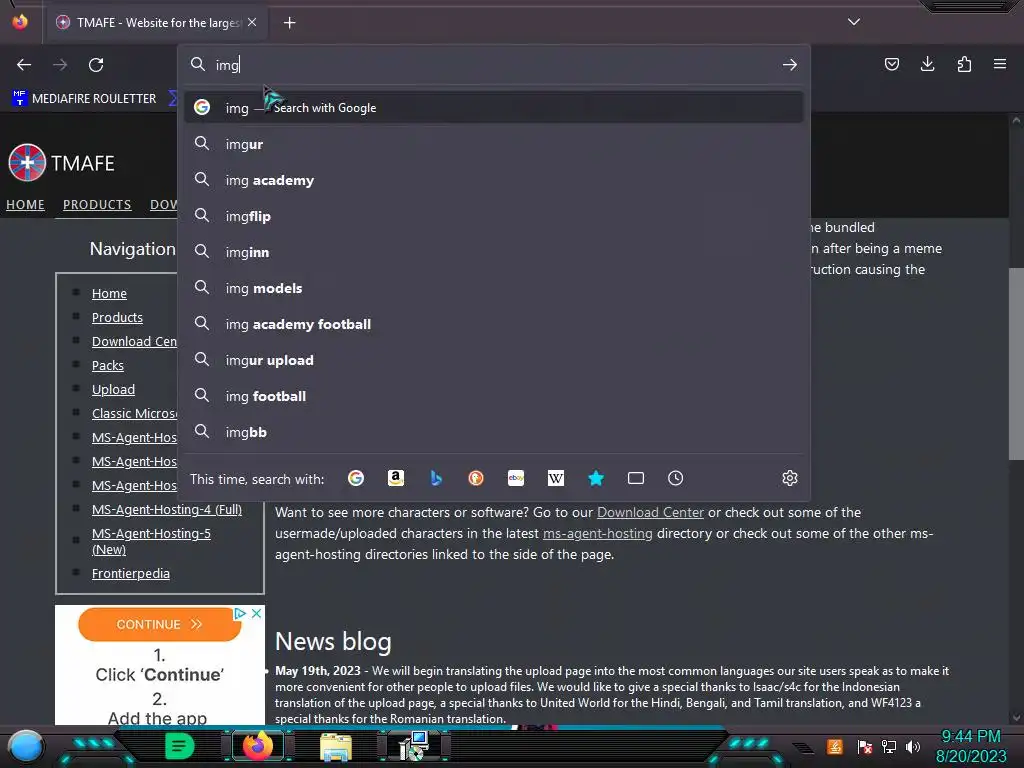Search this time with DuckDuckGo
The image size is (1024, 768).
pyautogui.click(x=476, y=478)
